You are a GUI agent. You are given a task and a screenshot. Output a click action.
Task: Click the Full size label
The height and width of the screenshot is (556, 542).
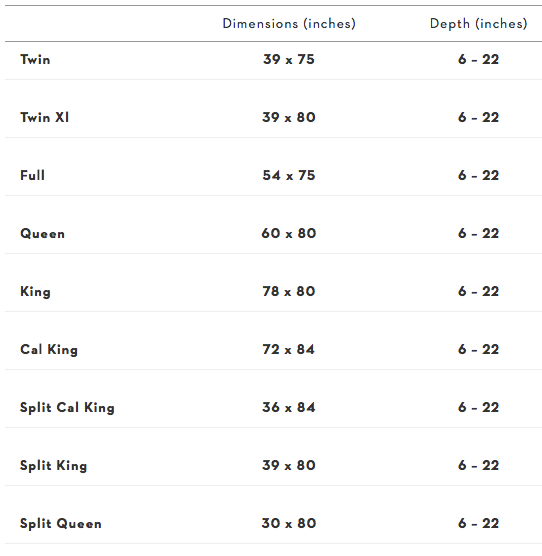[32, 175]
